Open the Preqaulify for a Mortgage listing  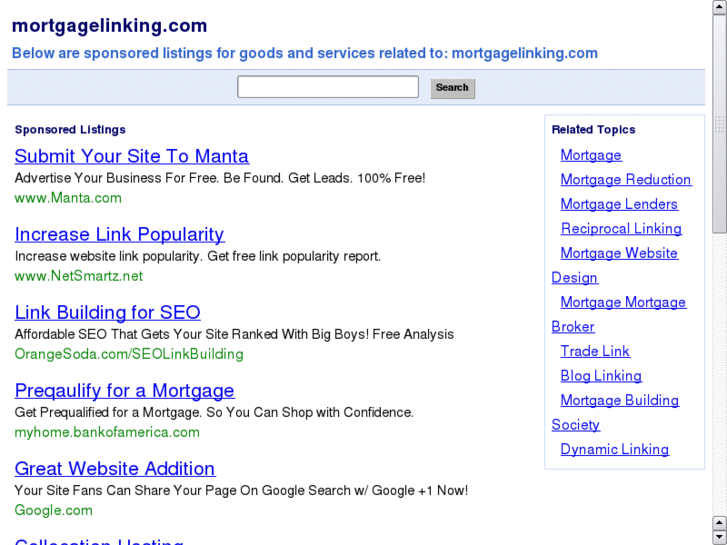(x=125, y=391)
